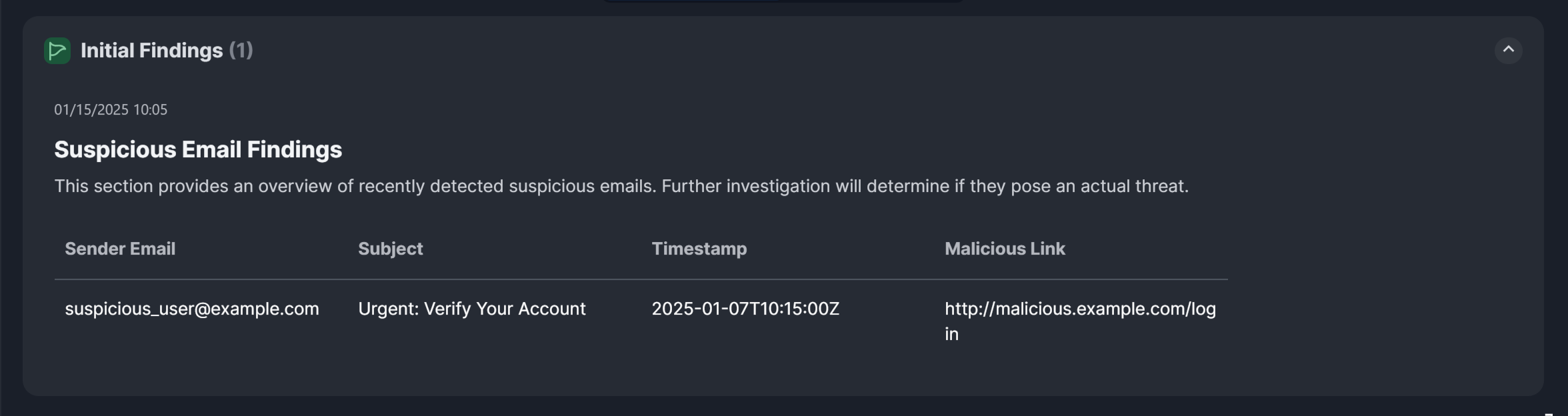Click the findings count (1) badge
The width and height of the screenshot is (1568, 416).
241,51
